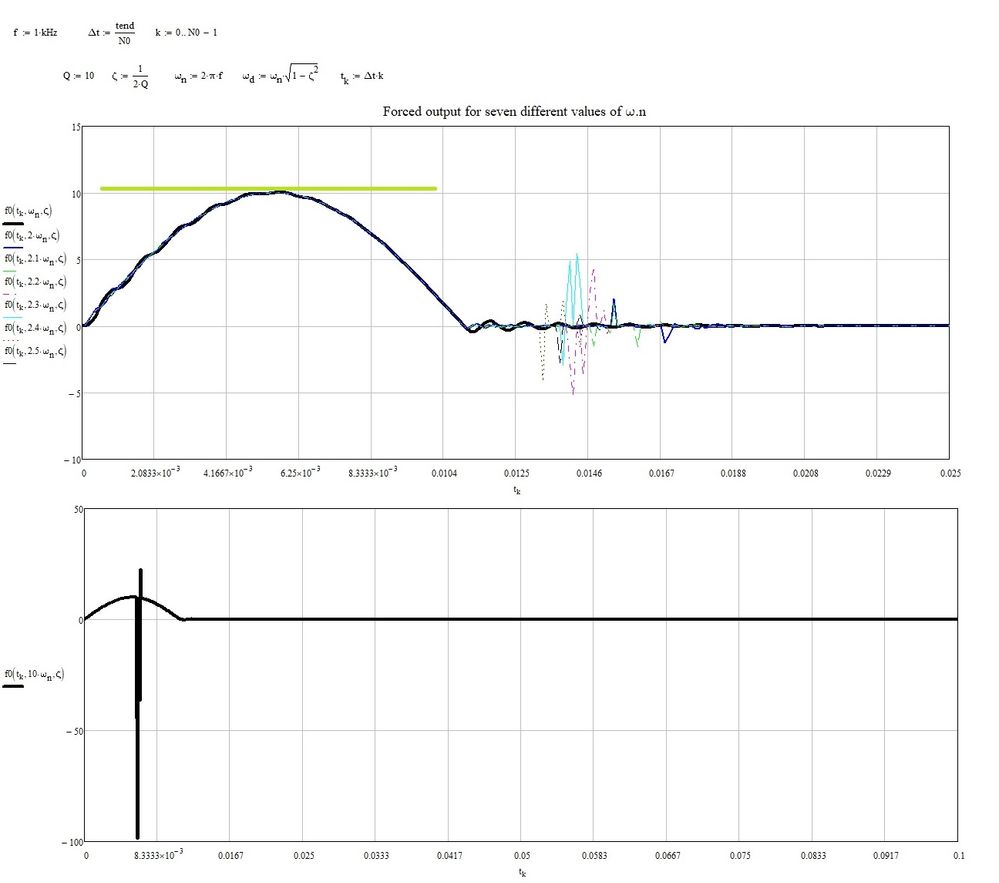Click the legend entry f0(tk, 2.1·ωn, ζ)
The height and width of the screenshot is (883, 999).
coord(35,259)
